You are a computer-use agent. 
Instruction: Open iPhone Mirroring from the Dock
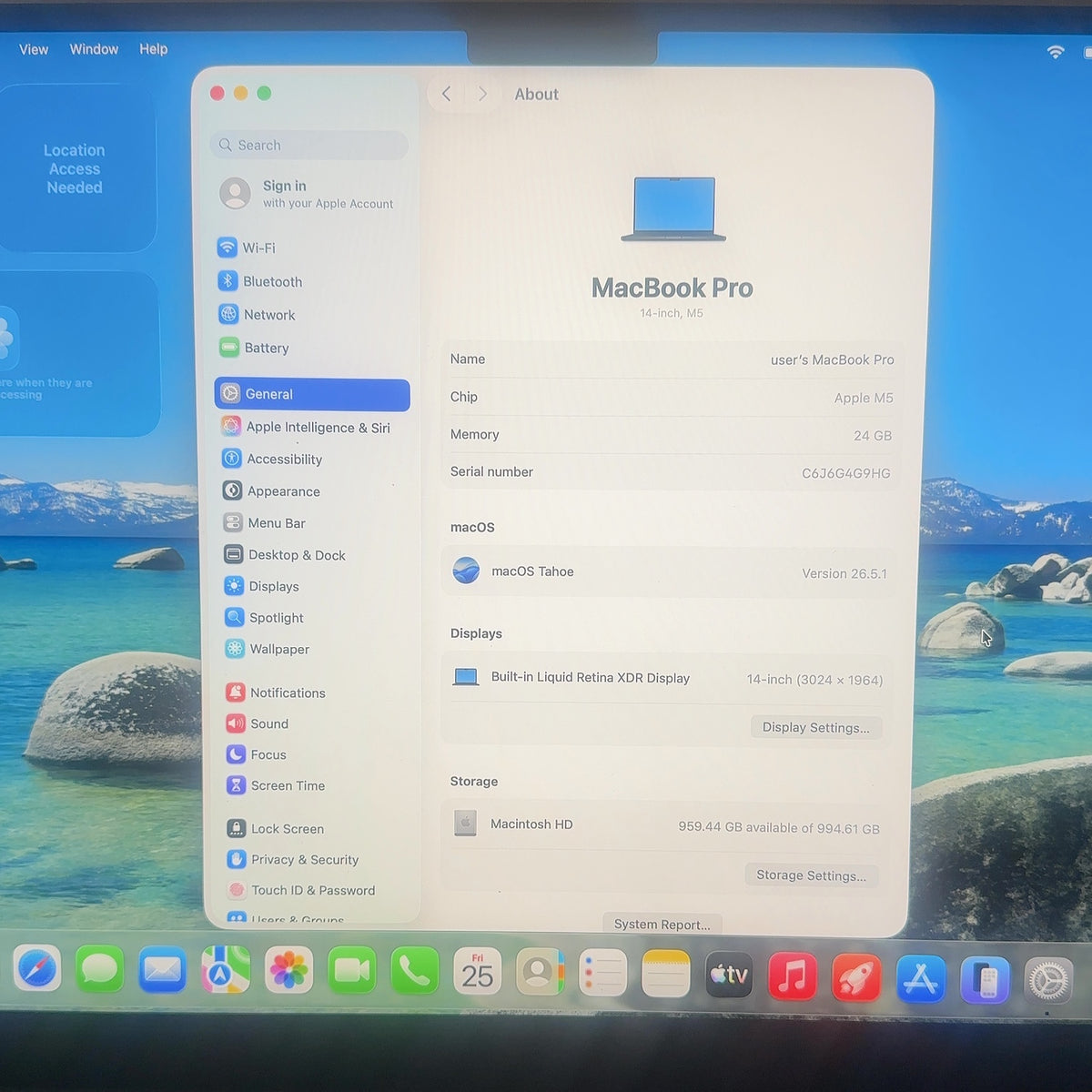(985, 981)
